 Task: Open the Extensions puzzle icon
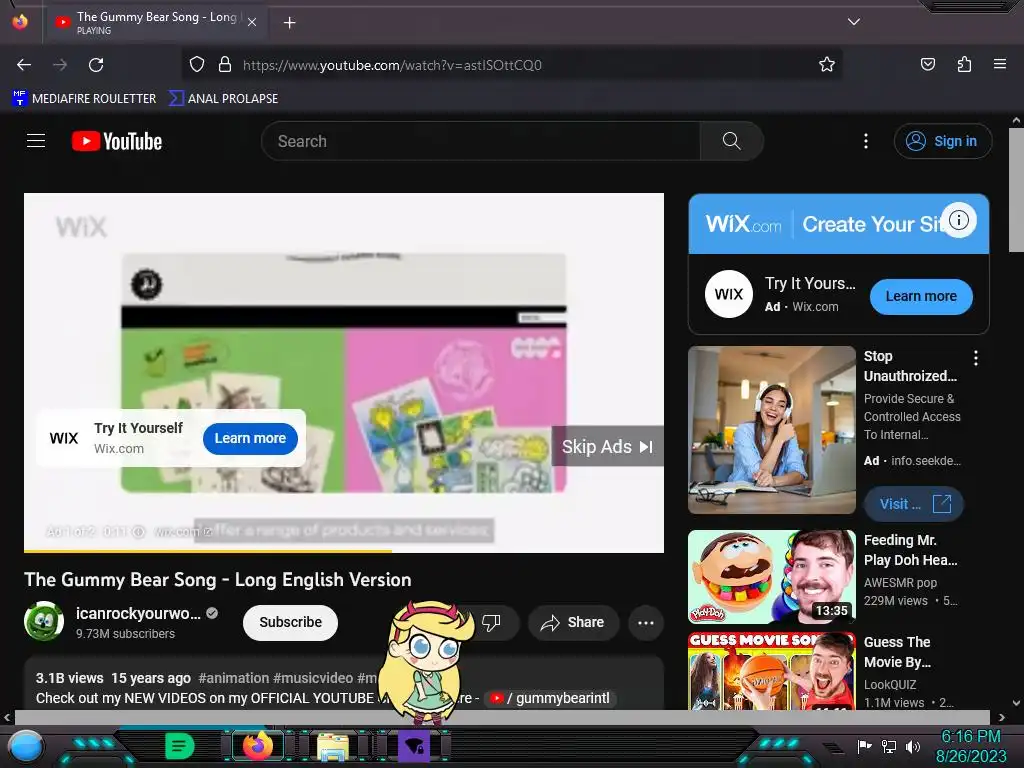(x=964, y=64)
